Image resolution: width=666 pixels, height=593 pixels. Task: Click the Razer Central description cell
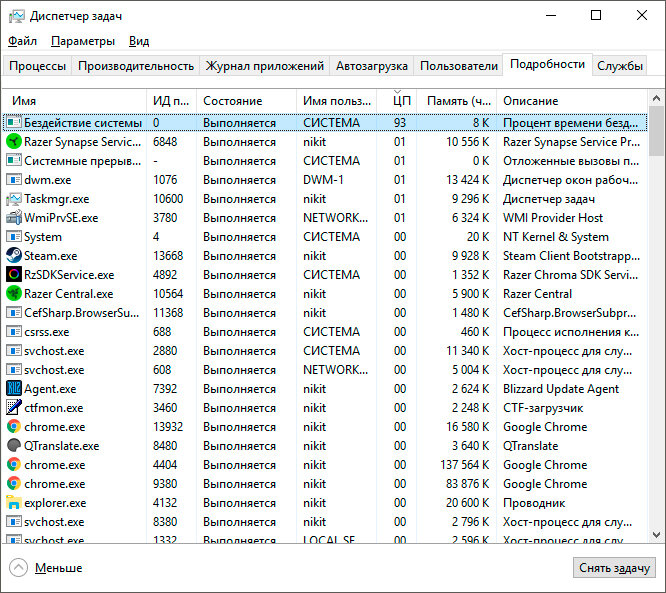537,294
